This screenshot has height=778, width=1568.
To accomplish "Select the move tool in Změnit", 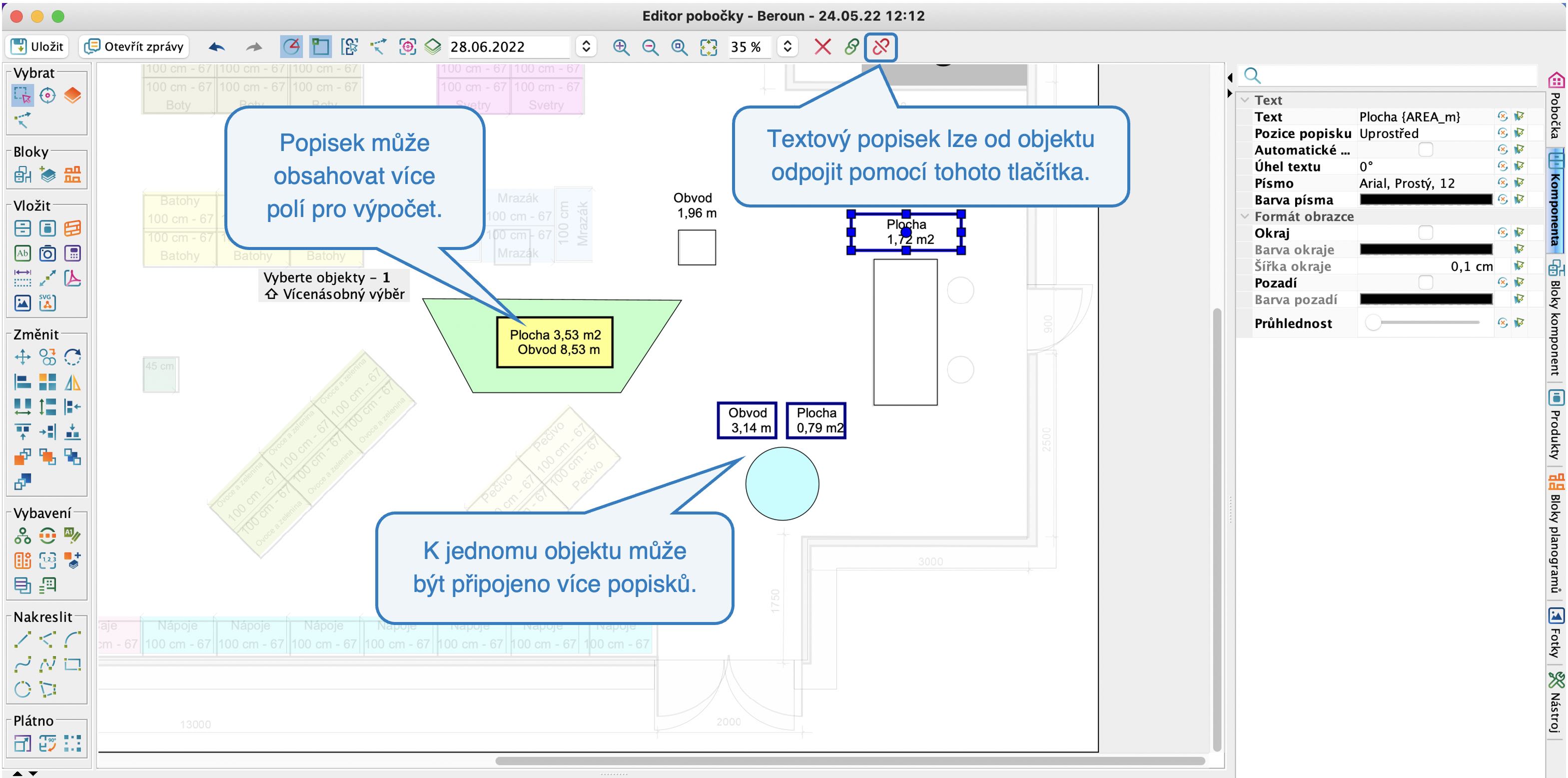I will click(x=22, y=356).
